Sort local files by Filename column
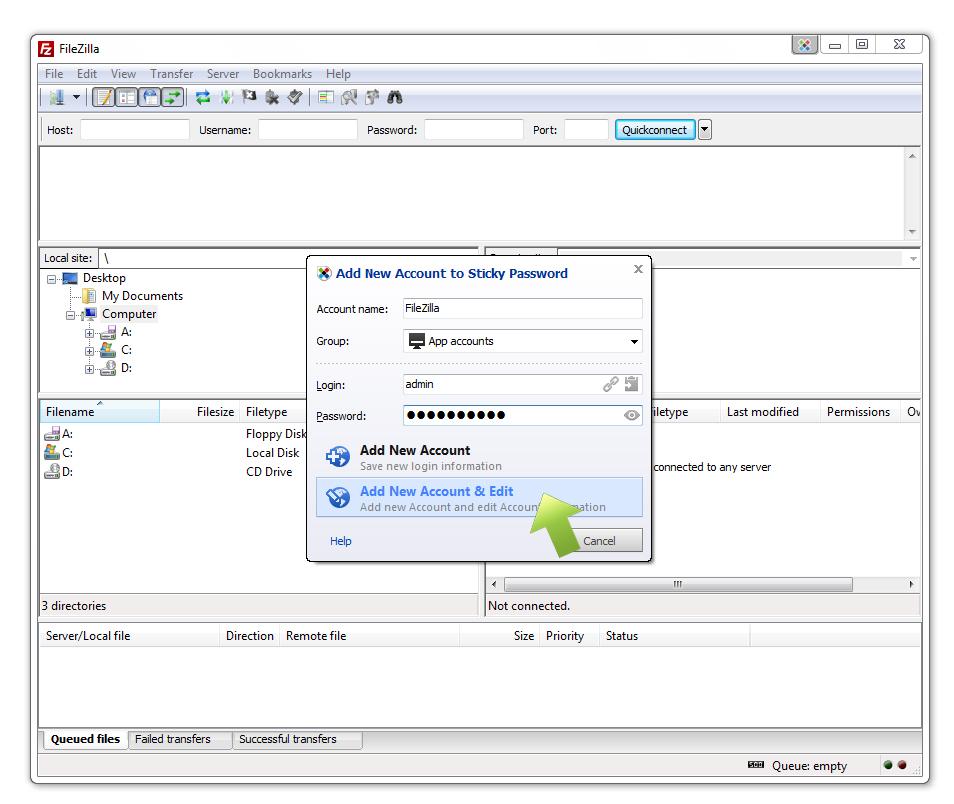 [x=100, y=411]
